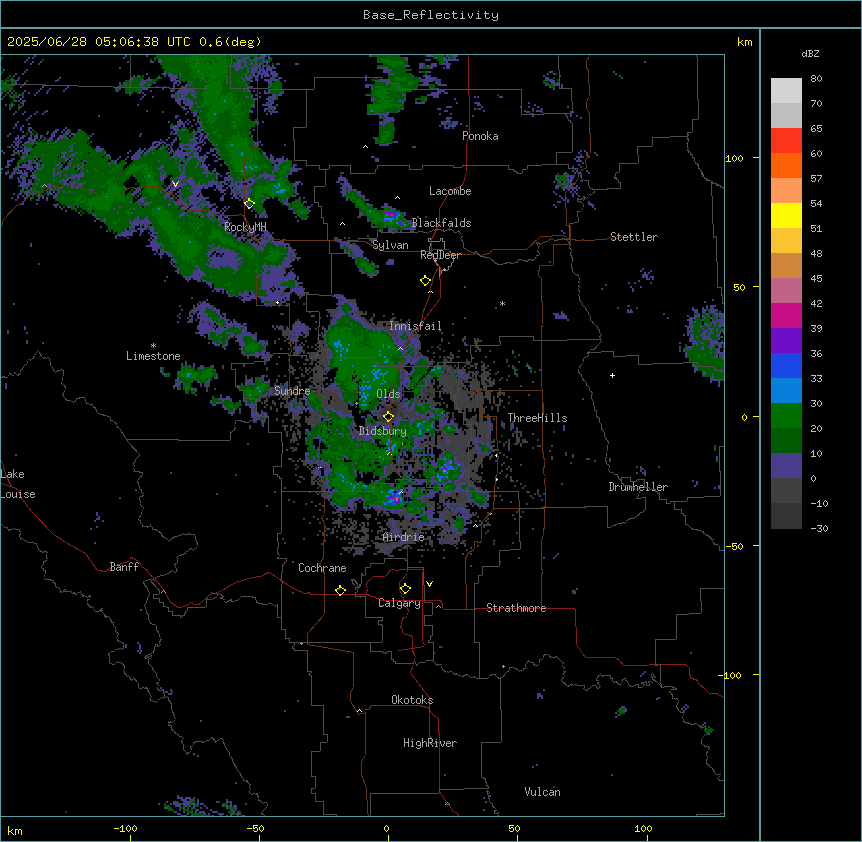Click the Drumheller label
The width and height of the screenshot is (862, 842).
(638, 487)
